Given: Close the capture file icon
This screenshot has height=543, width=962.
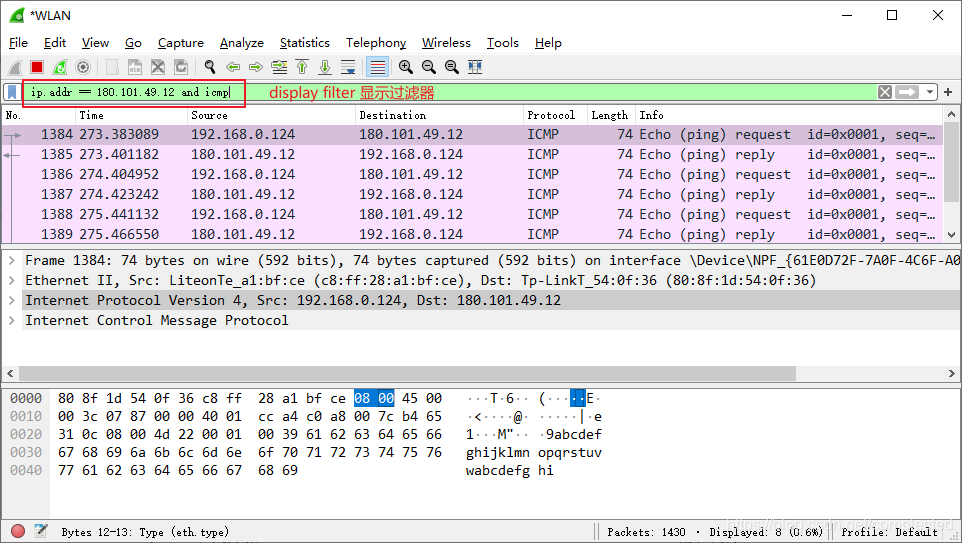Looking at the screenshot, I should 158,67.
